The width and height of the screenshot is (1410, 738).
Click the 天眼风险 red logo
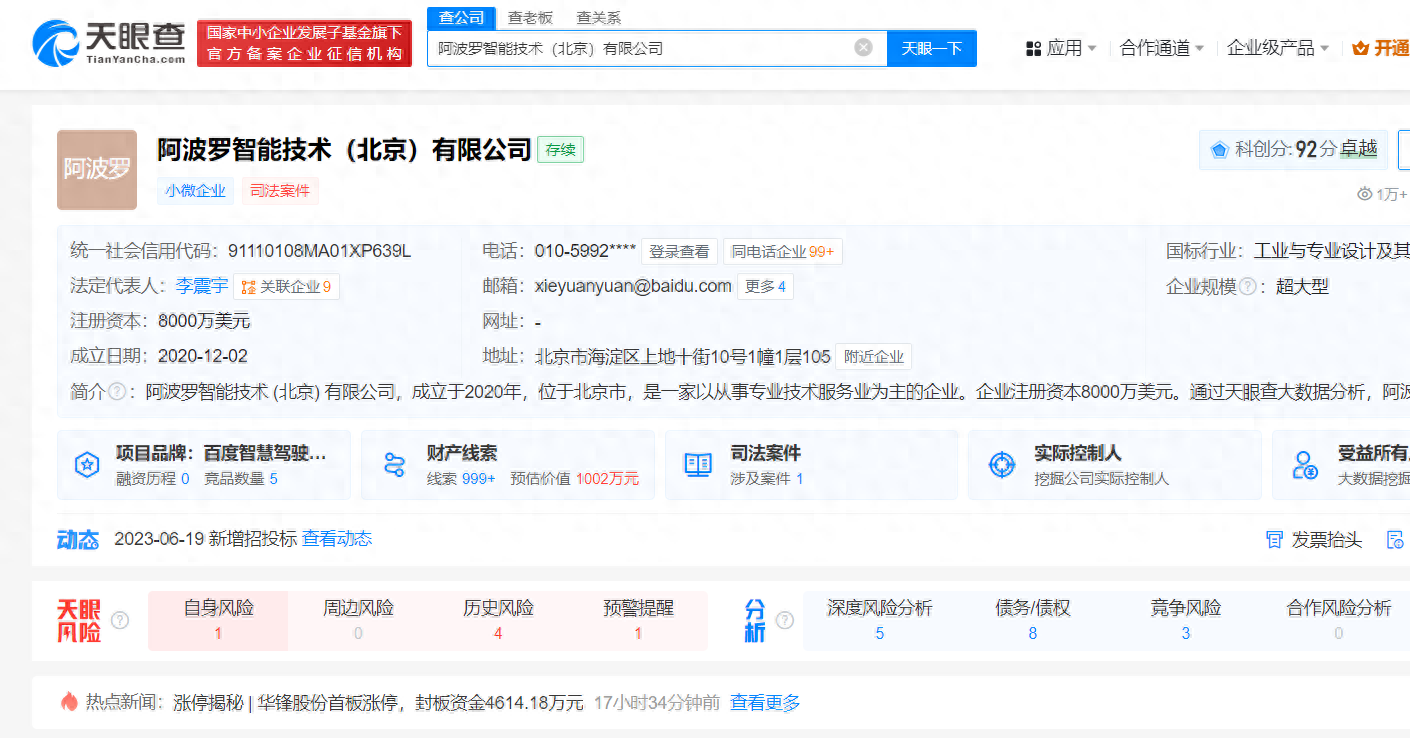[79, 621]
